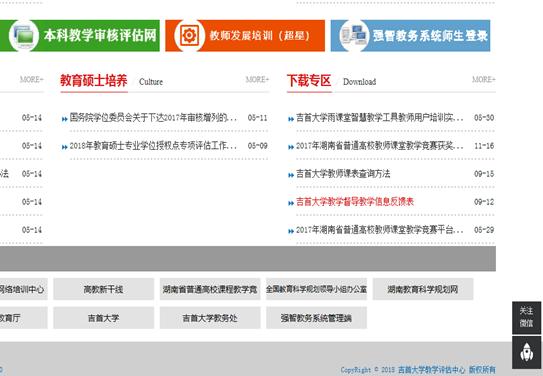
Task: Expand MORE next to 下载专区 Download
Action: click(x=484, y=80)
